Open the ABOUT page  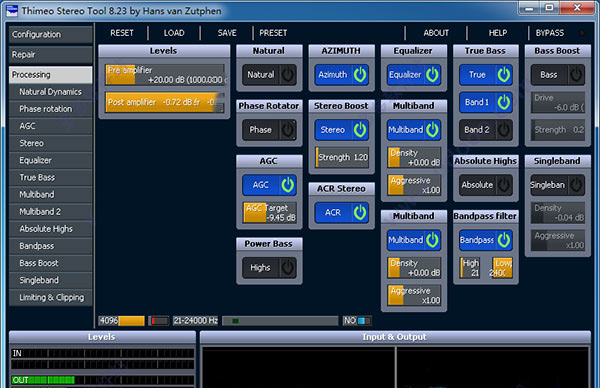click(x=436, y=33)
